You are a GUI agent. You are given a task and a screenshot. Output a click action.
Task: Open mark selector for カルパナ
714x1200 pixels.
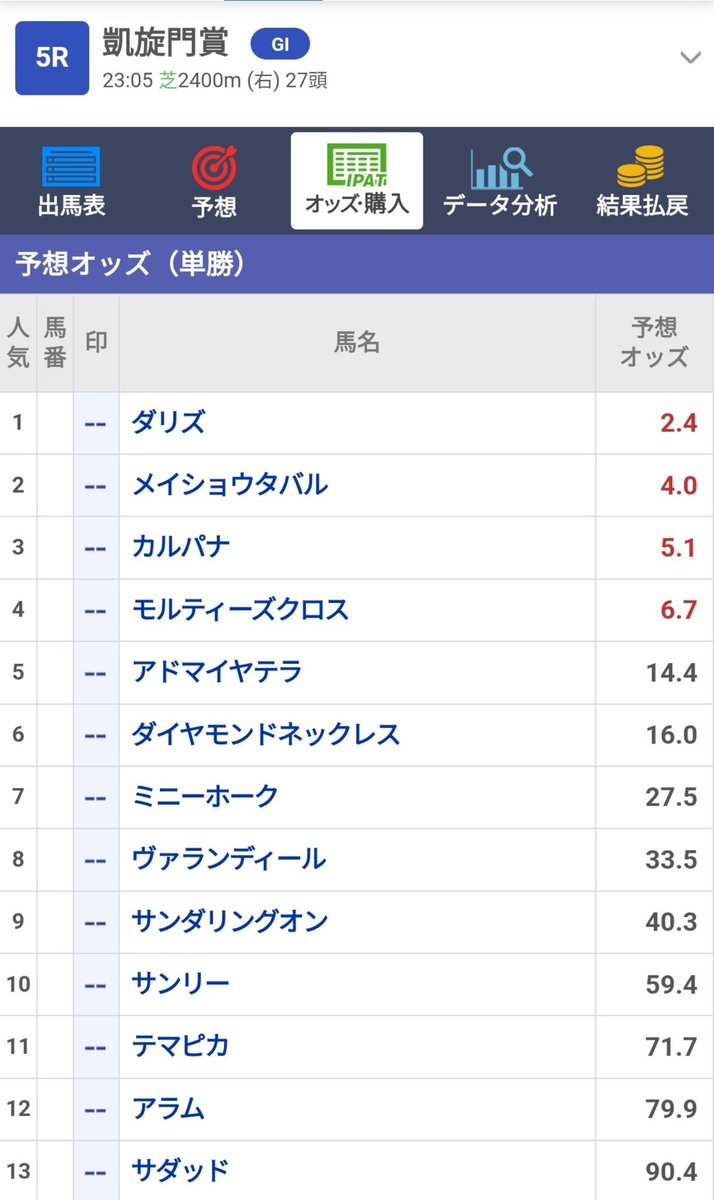96,547
